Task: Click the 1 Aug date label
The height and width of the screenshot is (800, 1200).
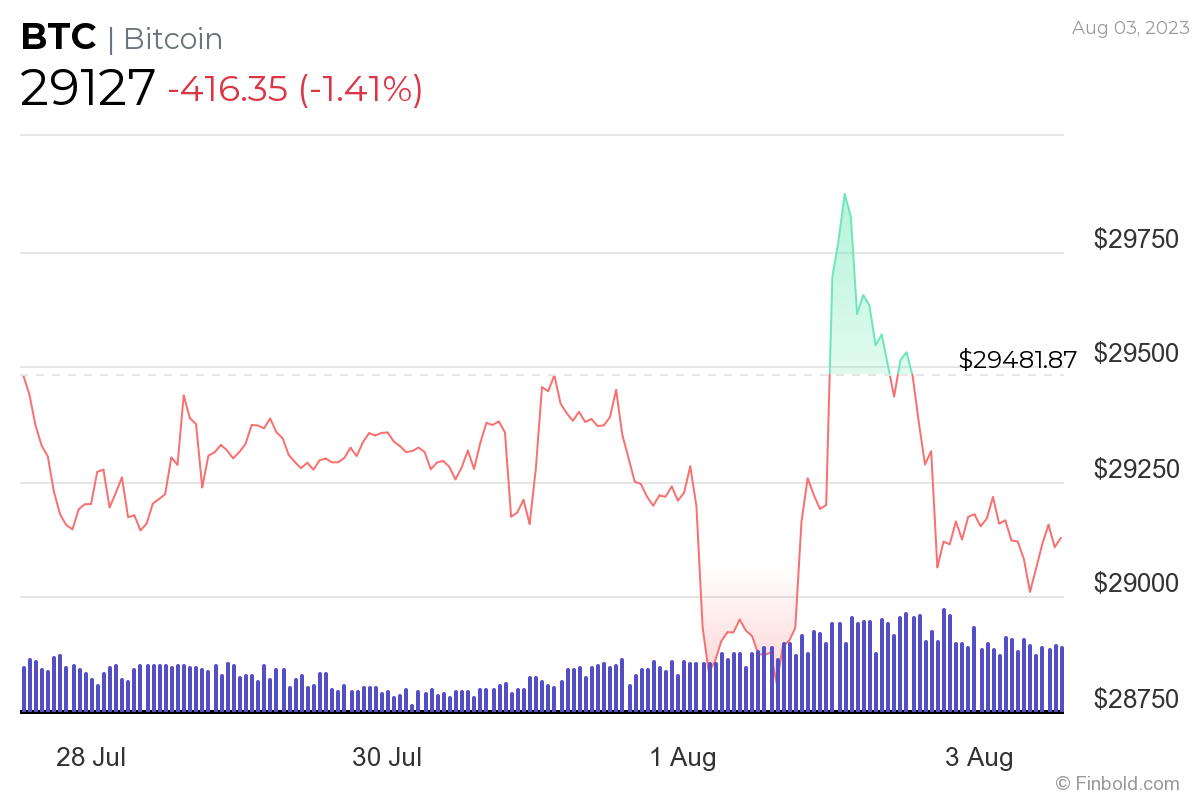Action: pos(683,757)
